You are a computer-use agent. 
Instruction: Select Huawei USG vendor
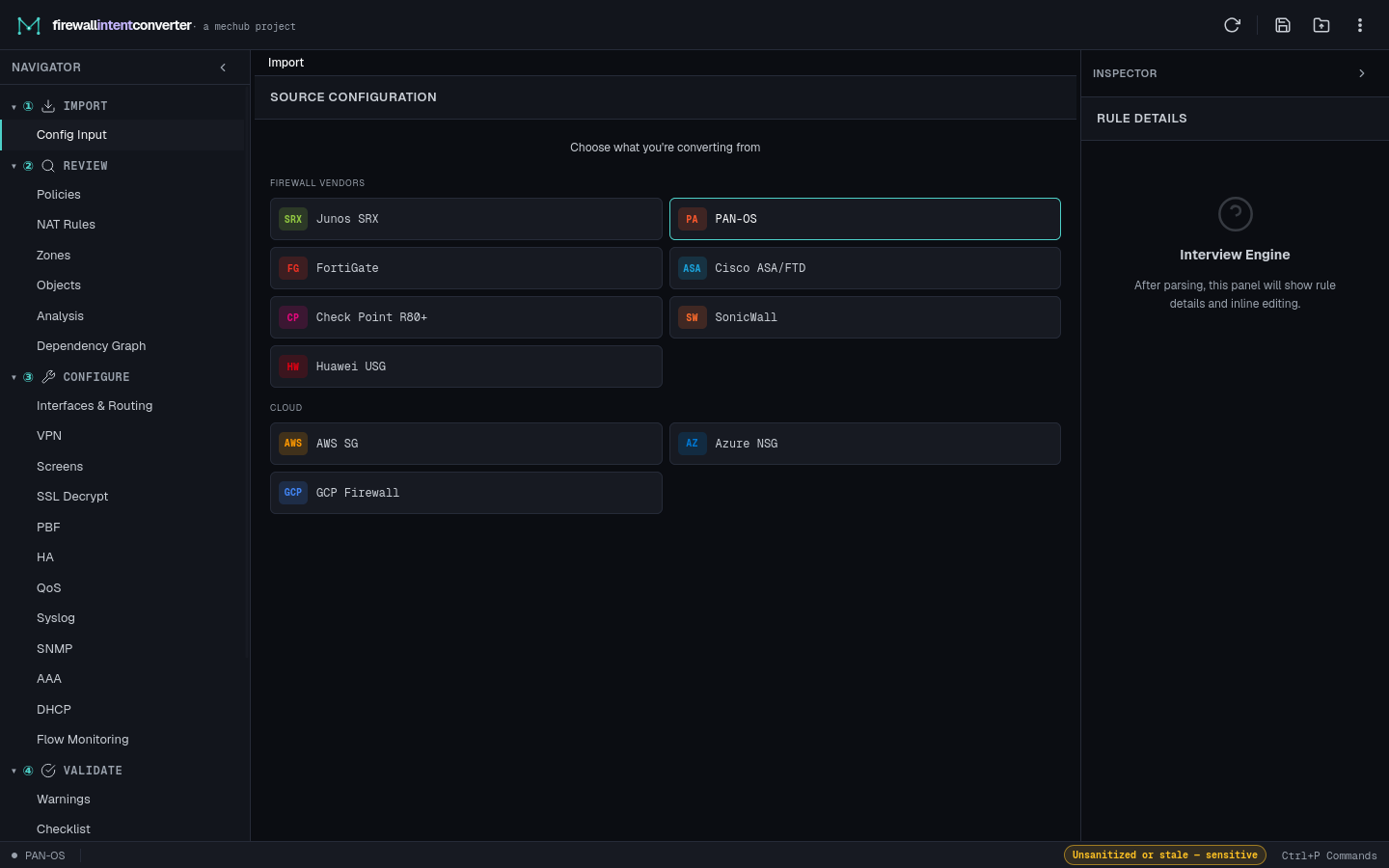click(x=466, y=366)
